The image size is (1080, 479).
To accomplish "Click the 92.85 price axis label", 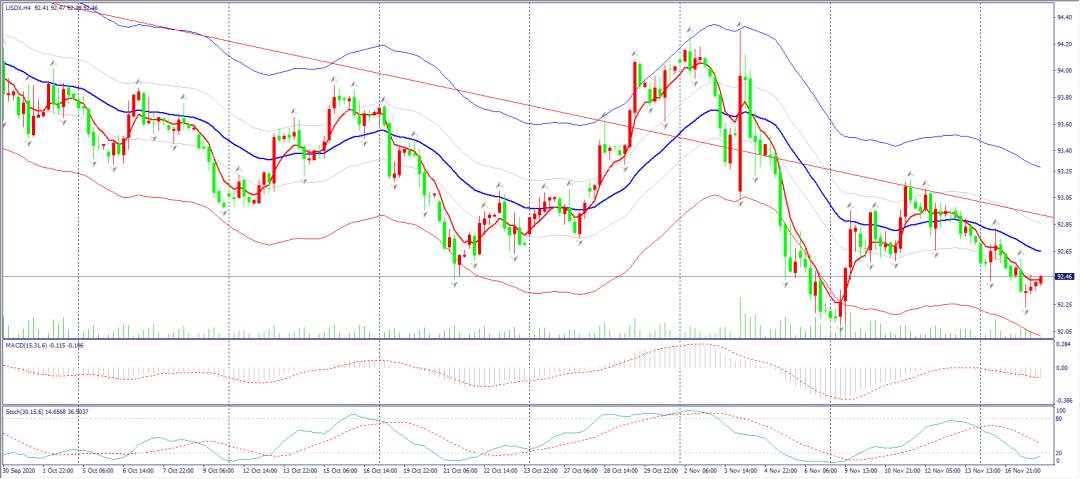I will tap(1065, 225).
